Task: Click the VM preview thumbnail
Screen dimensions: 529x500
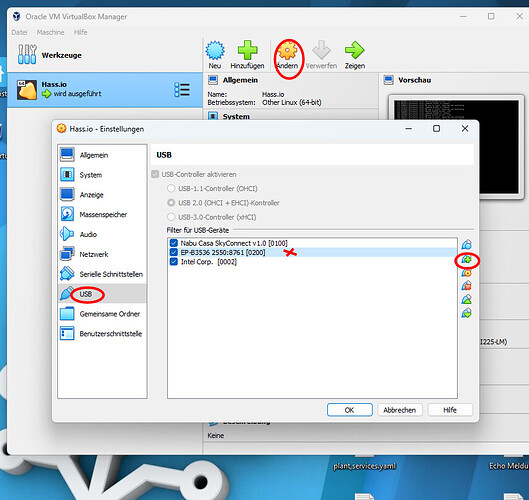Action: pos(456,147)
